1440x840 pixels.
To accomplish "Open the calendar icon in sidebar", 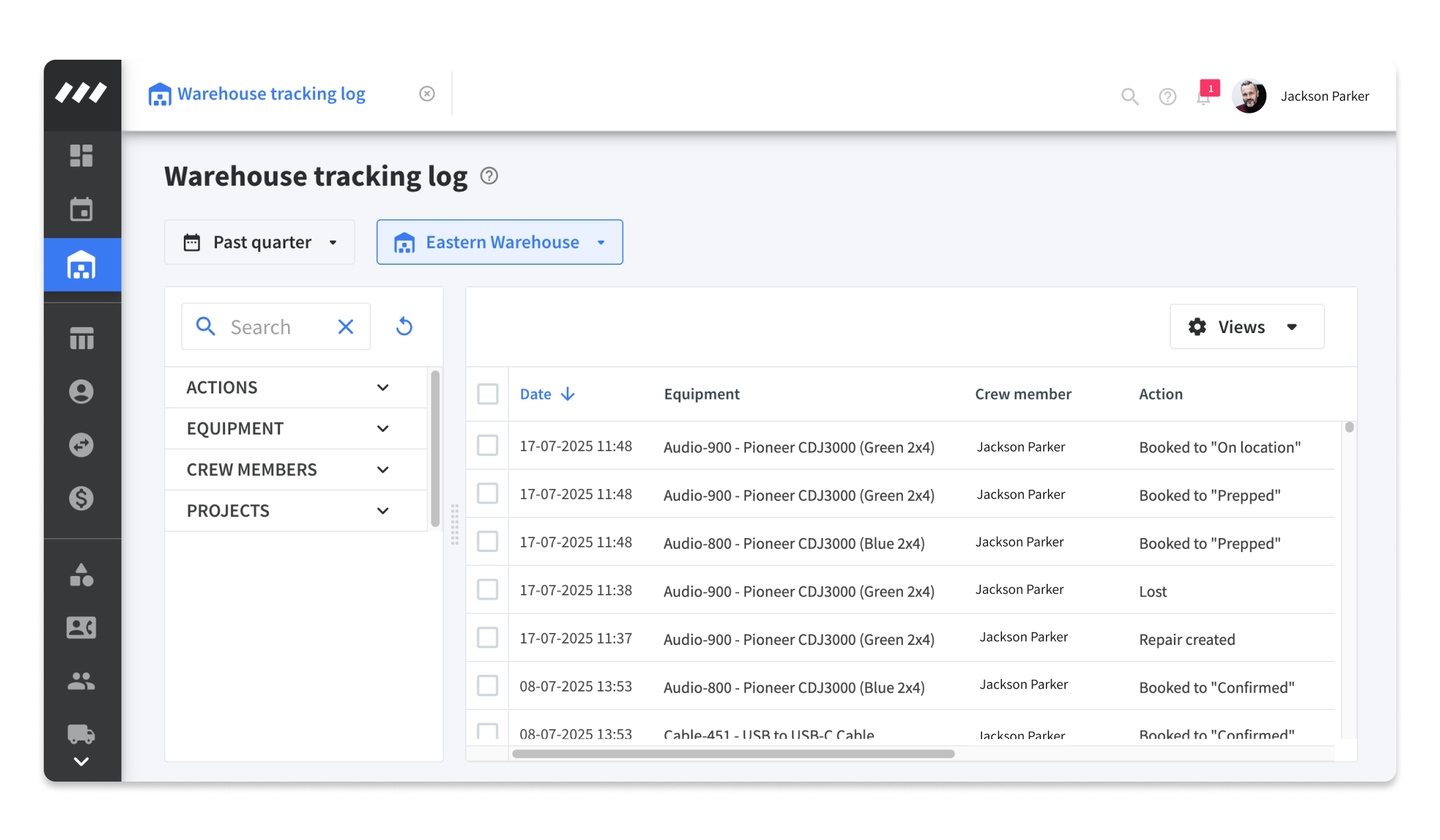I will pos(82,209).
